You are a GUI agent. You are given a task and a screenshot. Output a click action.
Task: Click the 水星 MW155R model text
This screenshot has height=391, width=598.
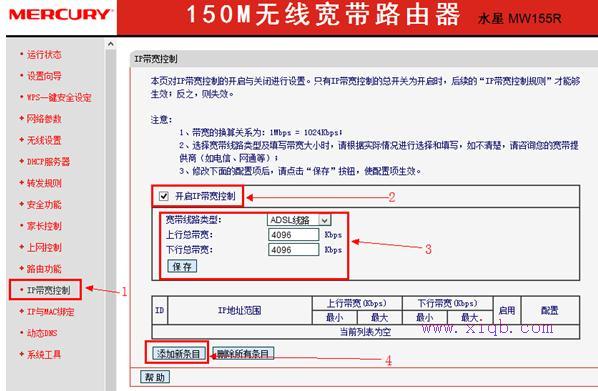tap(519, 18)
